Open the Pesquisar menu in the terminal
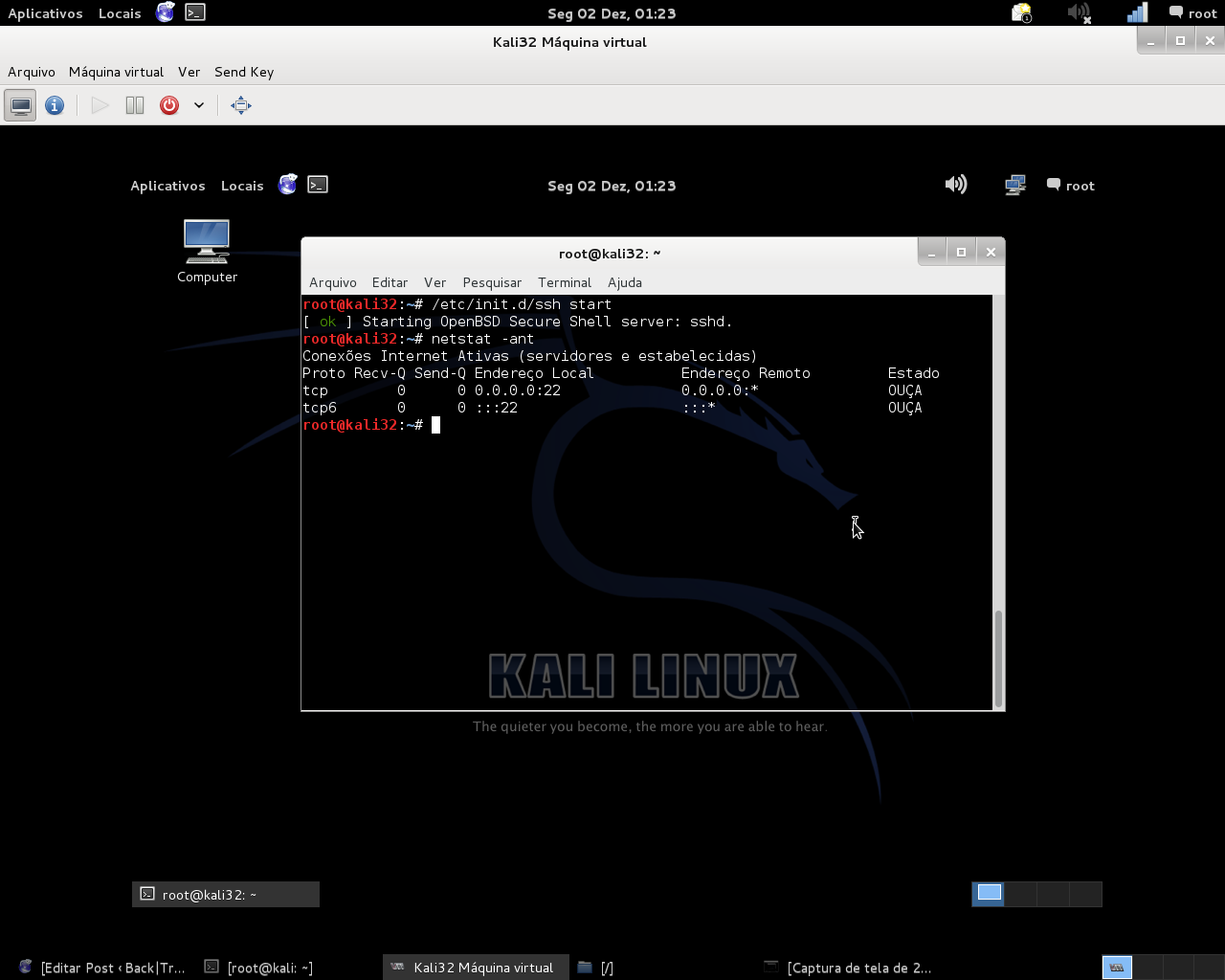Screen dimensions: 1225x980 (x=492, y=282)
